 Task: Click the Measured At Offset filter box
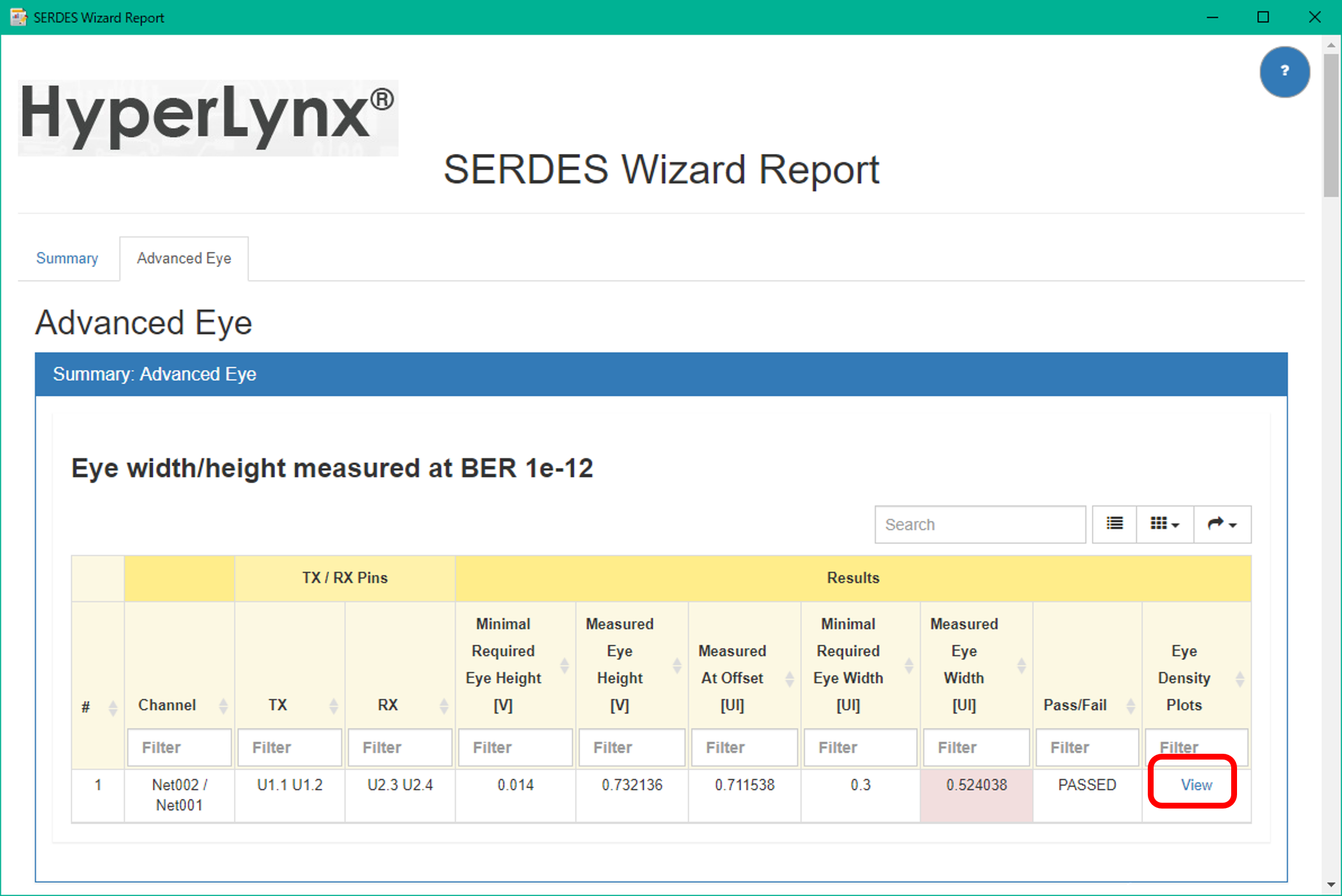coord(744,747)
